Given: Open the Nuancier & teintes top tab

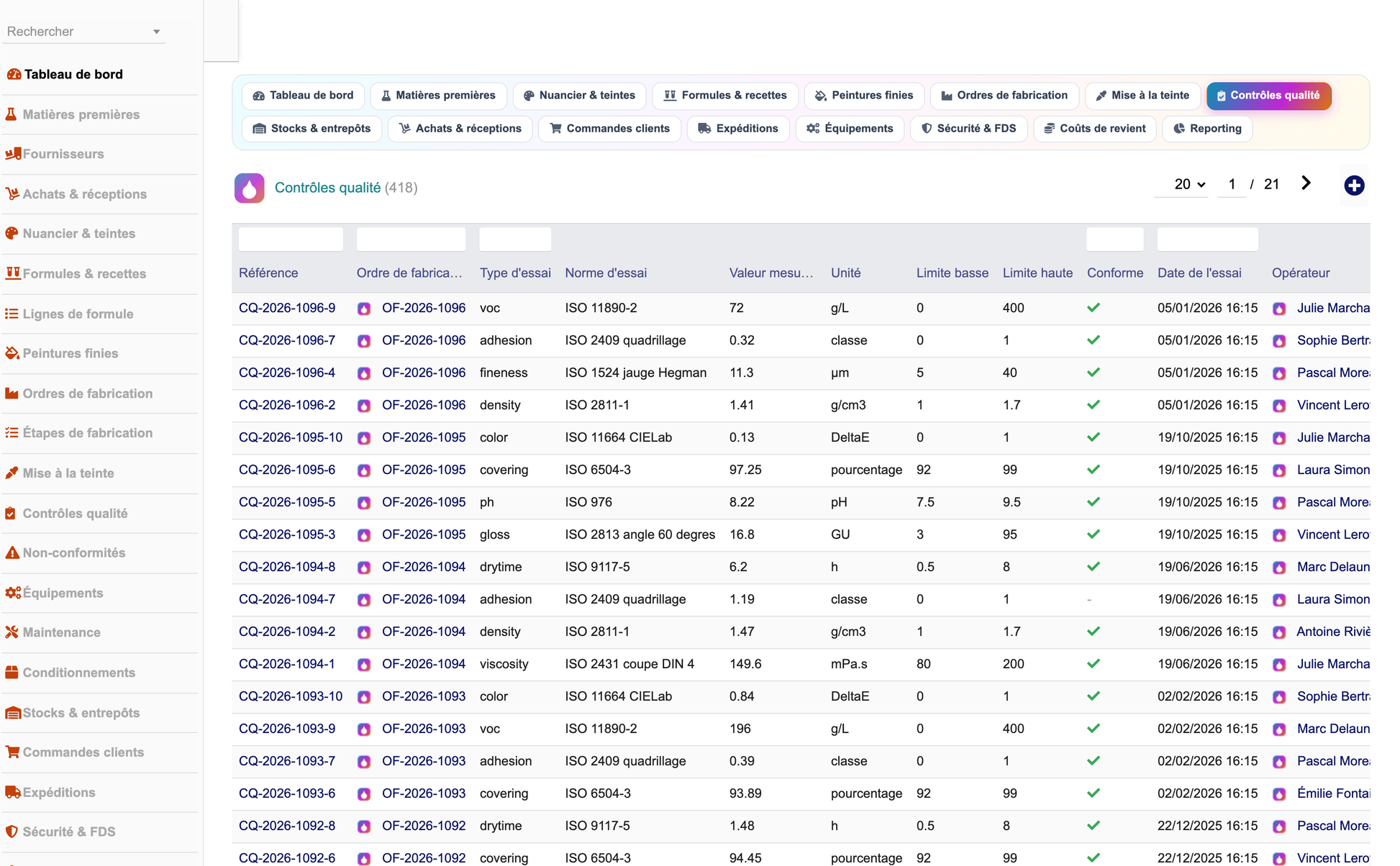Looking at the screenshot, I should point(579,96).
